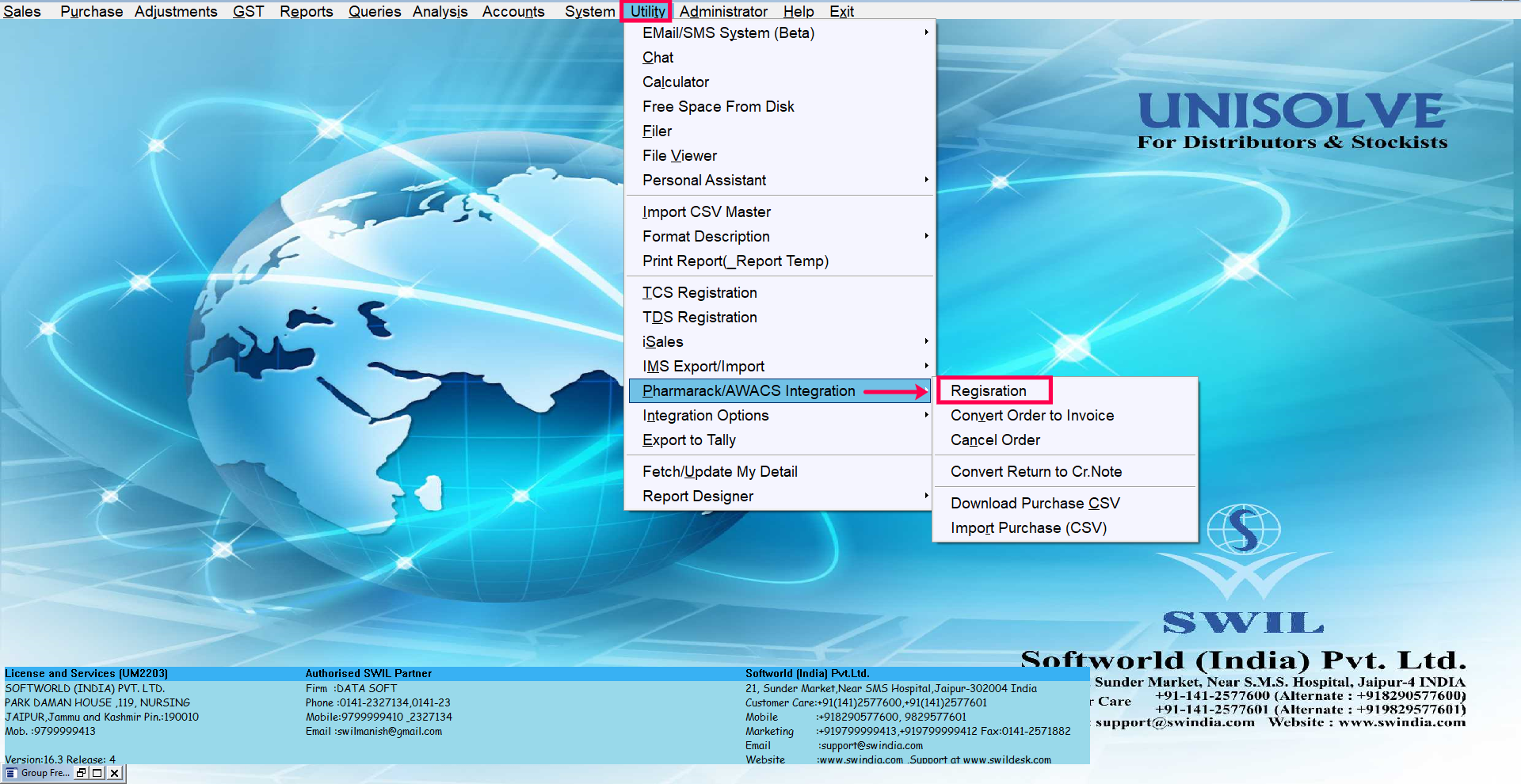Choose Export to Tally
1521x784 pixels.
point(780,440)
